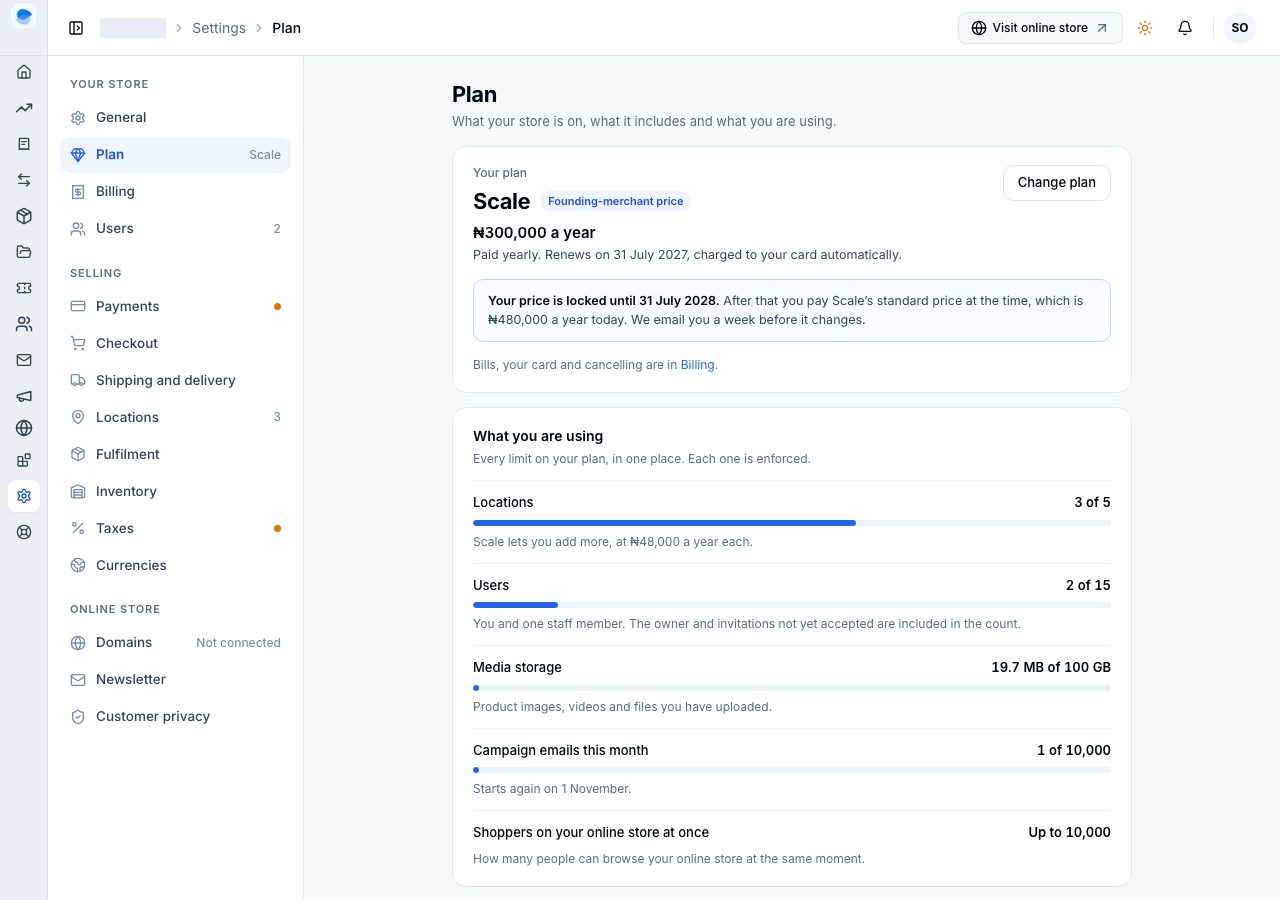This screenshot has width=1280, height=900.
Task: Click the settings gear icon in left rail
Action: (24, 496)
